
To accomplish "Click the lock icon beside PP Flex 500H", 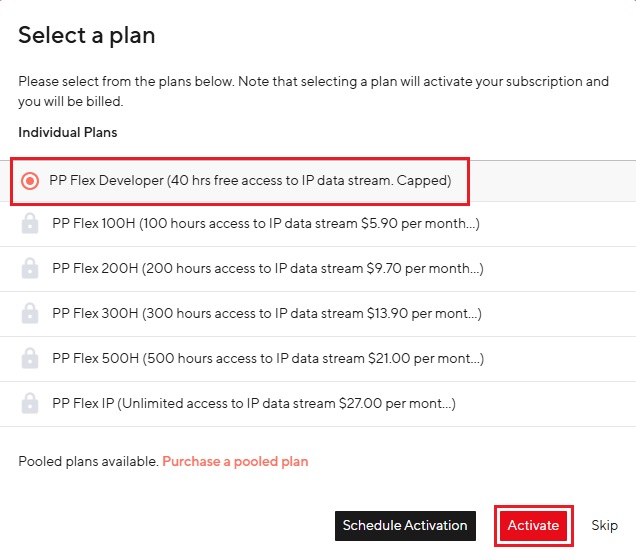I will (x=31, y=359).
